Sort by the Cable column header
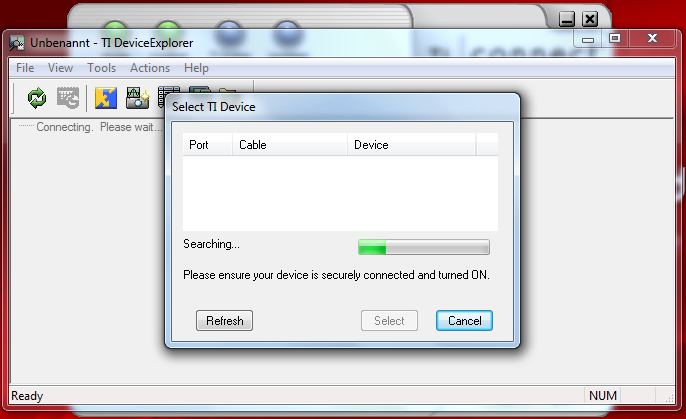The height and width of the screenshot is (419, 686). pyautogui.click(x=290, y=145)
